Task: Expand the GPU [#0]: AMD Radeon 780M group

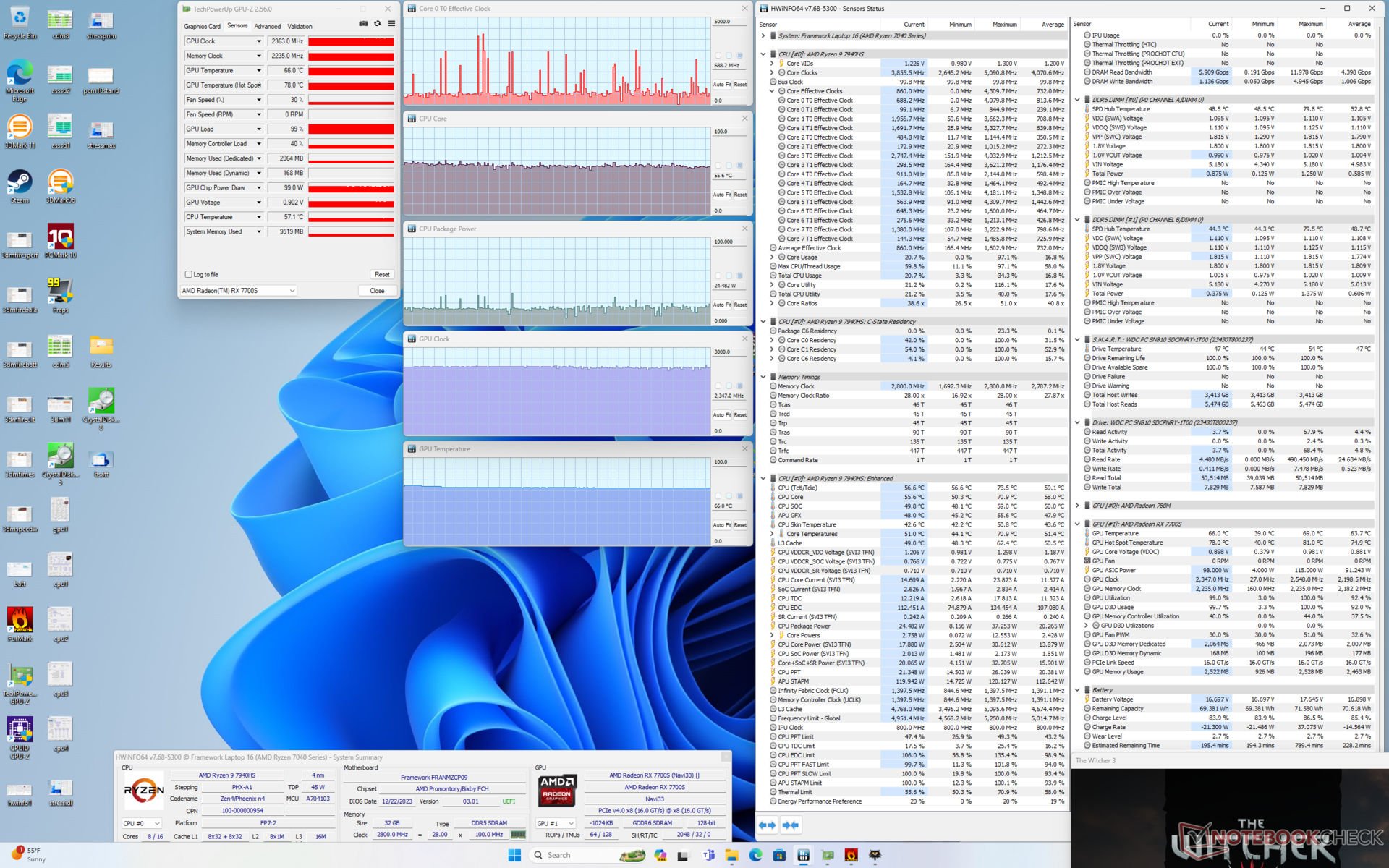Action: [x=1077, y=506]
